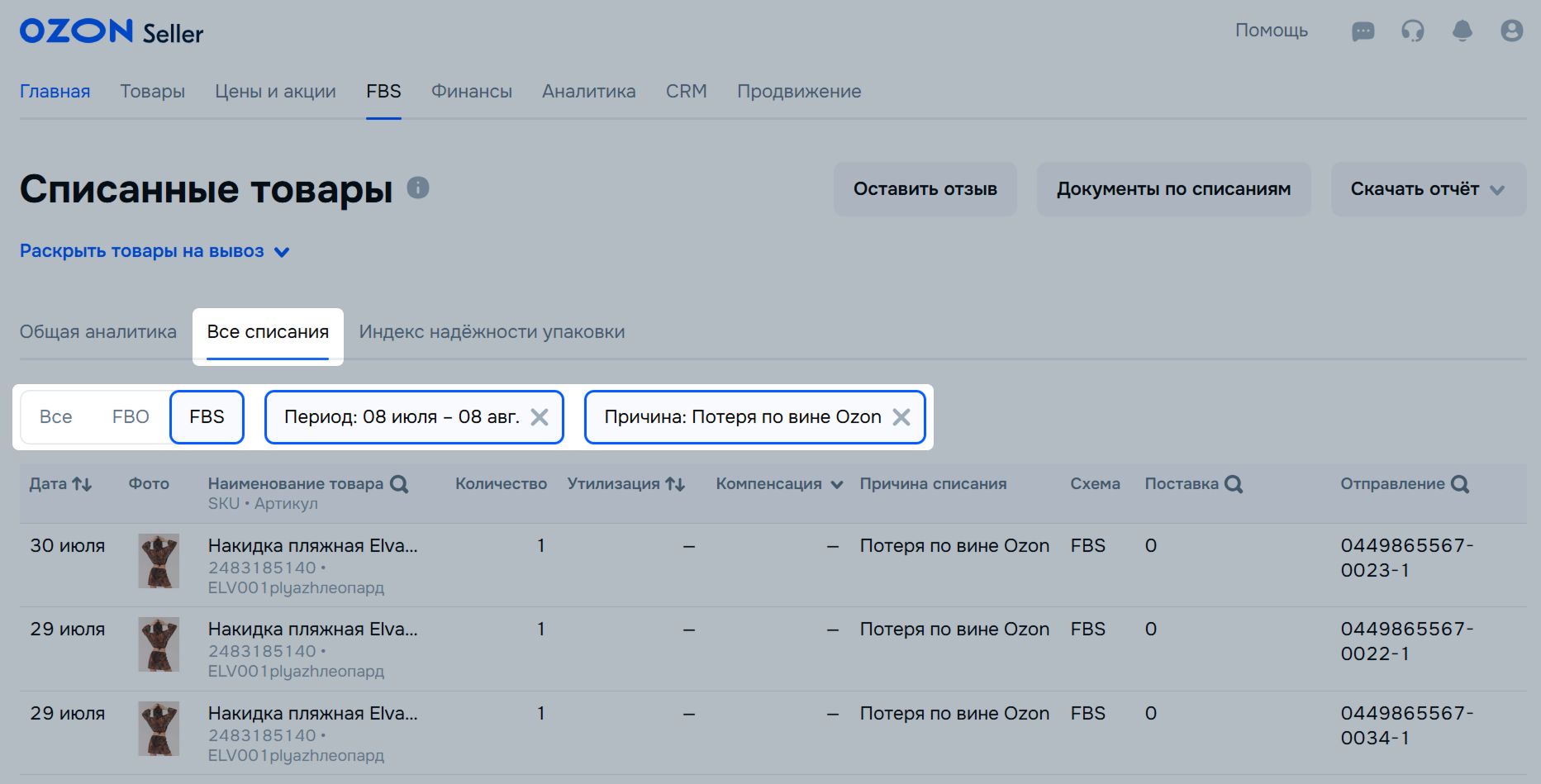Switch to Все списания tab
1541x784 pixels.
click(268, 332)
